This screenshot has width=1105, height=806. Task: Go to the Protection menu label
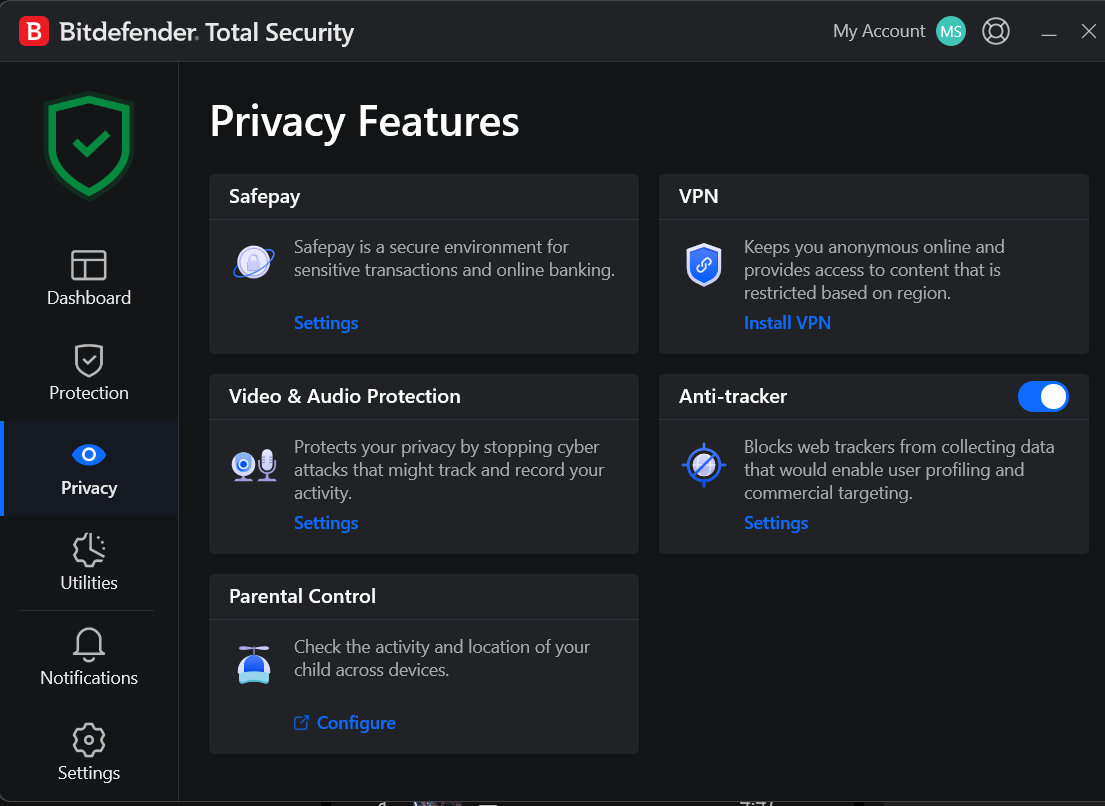coord(89,393)
